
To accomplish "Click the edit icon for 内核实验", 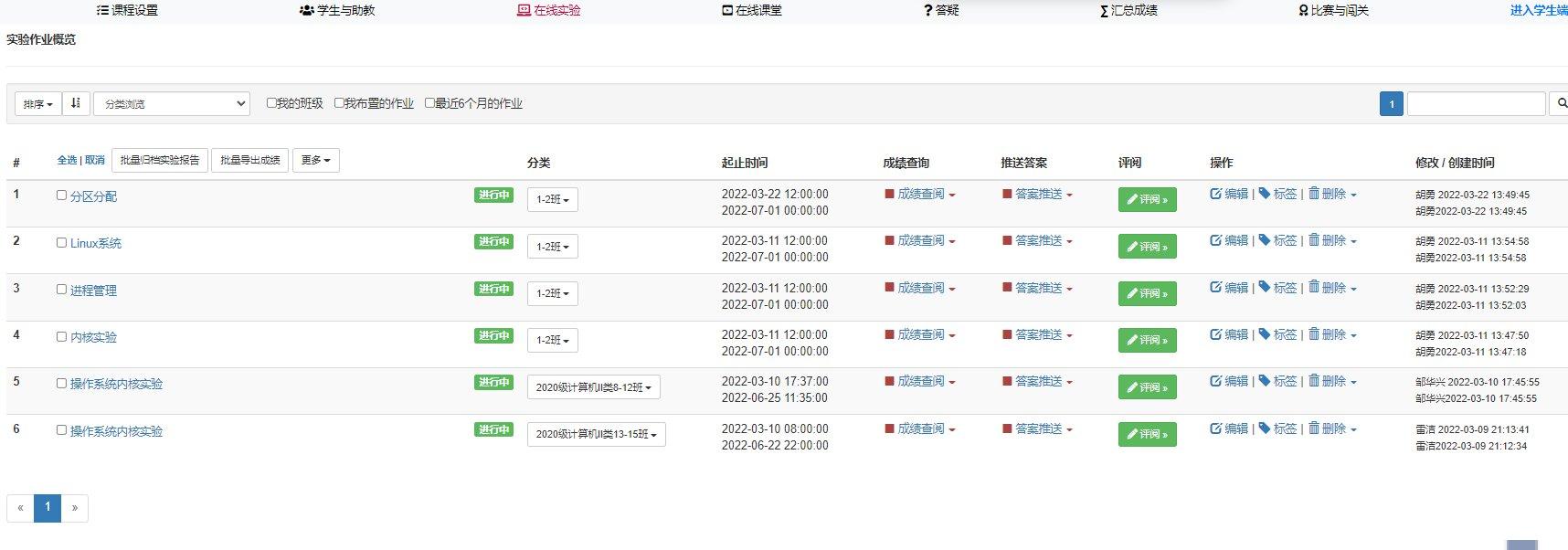I will [1215, 334].
